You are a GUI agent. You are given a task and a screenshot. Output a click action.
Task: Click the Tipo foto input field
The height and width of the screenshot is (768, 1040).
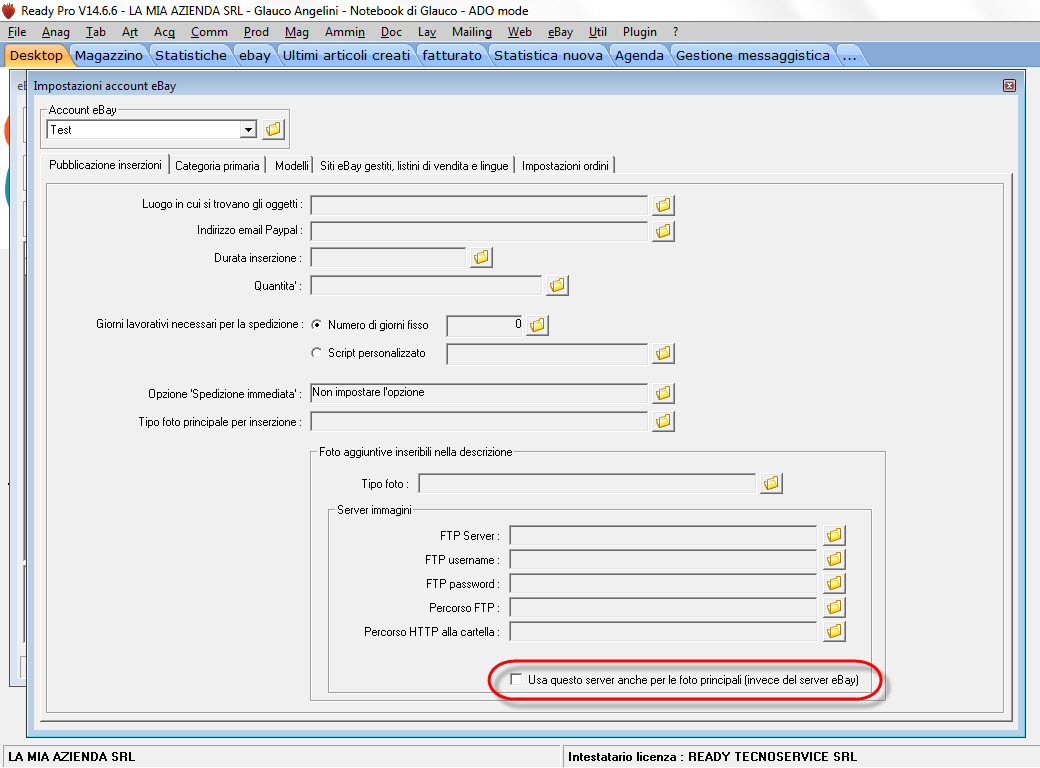click(x=587, y=483)
